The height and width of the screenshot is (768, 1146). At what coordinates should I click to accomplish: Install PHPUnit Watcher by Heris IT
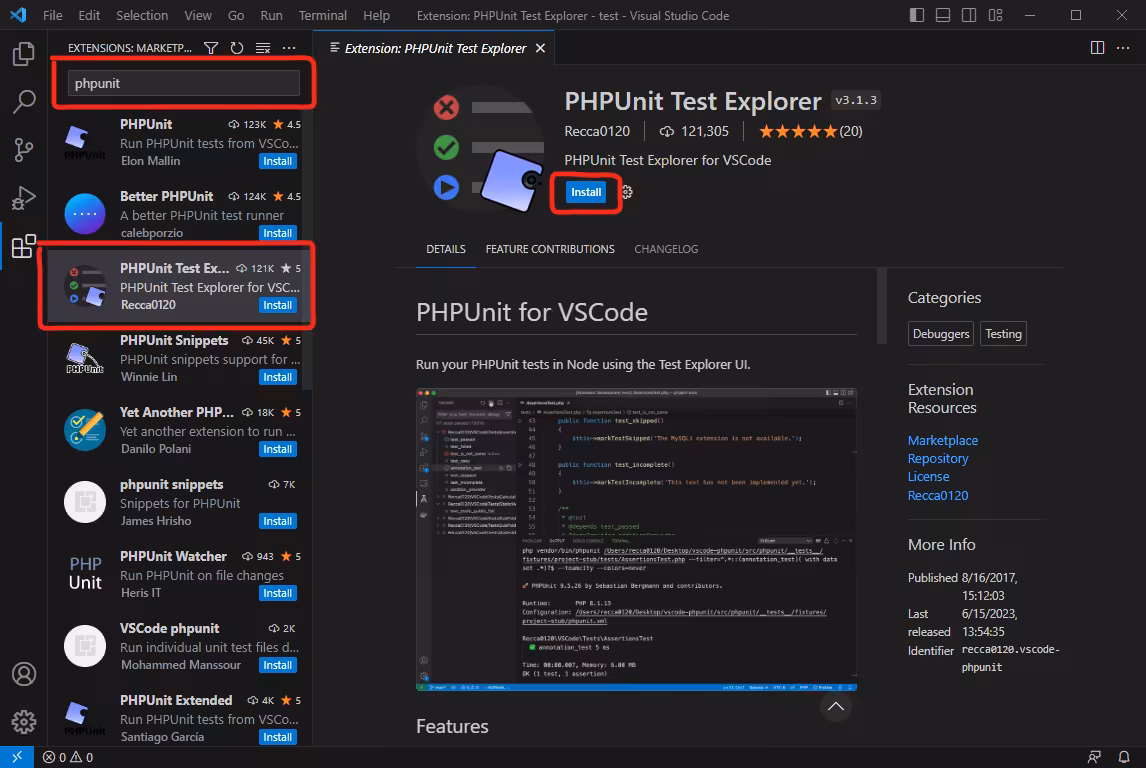(x=278, y=593)
